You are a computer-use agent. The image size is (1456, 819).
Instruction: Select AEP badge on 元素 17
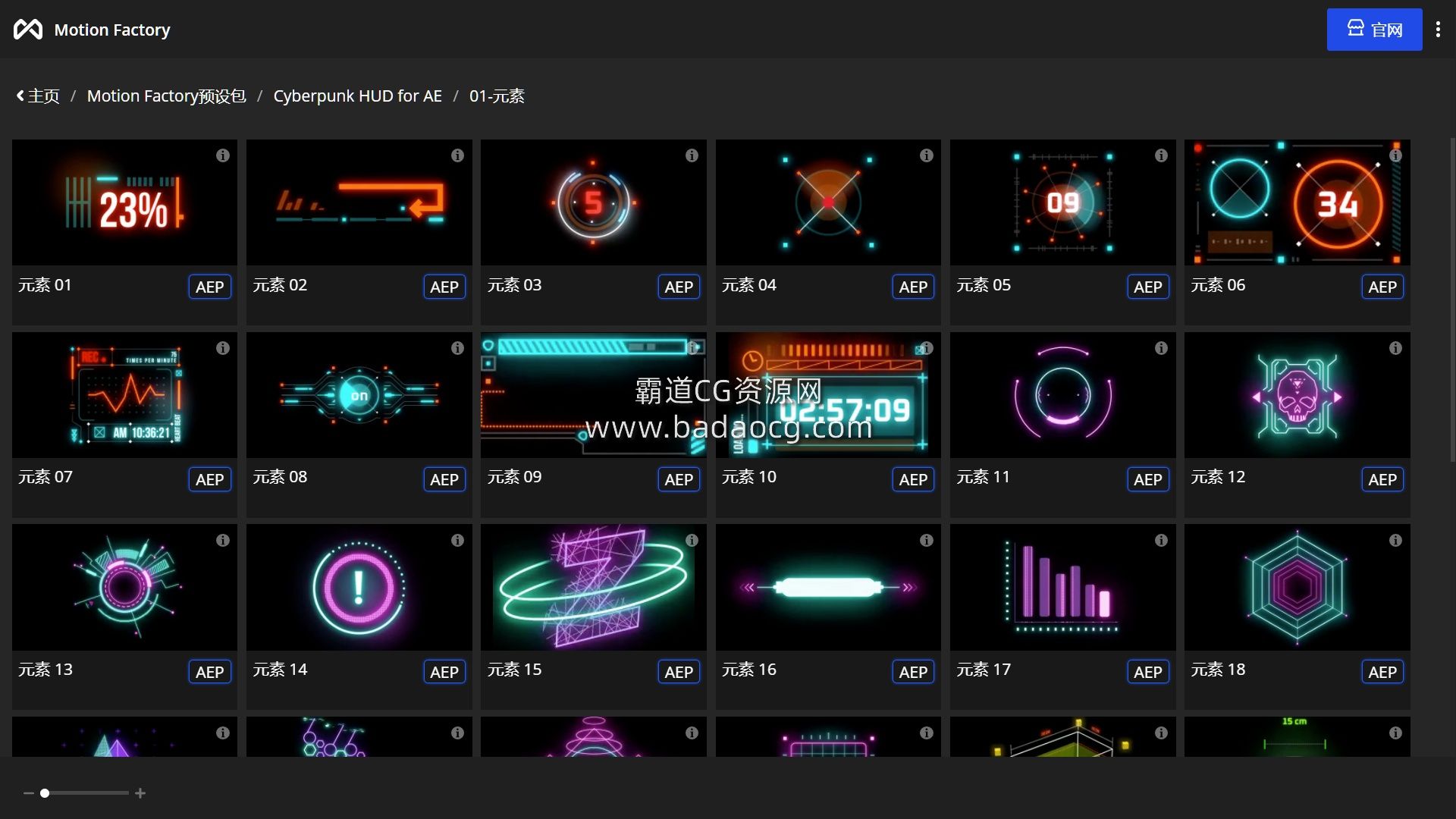(x=1148, y=672)
